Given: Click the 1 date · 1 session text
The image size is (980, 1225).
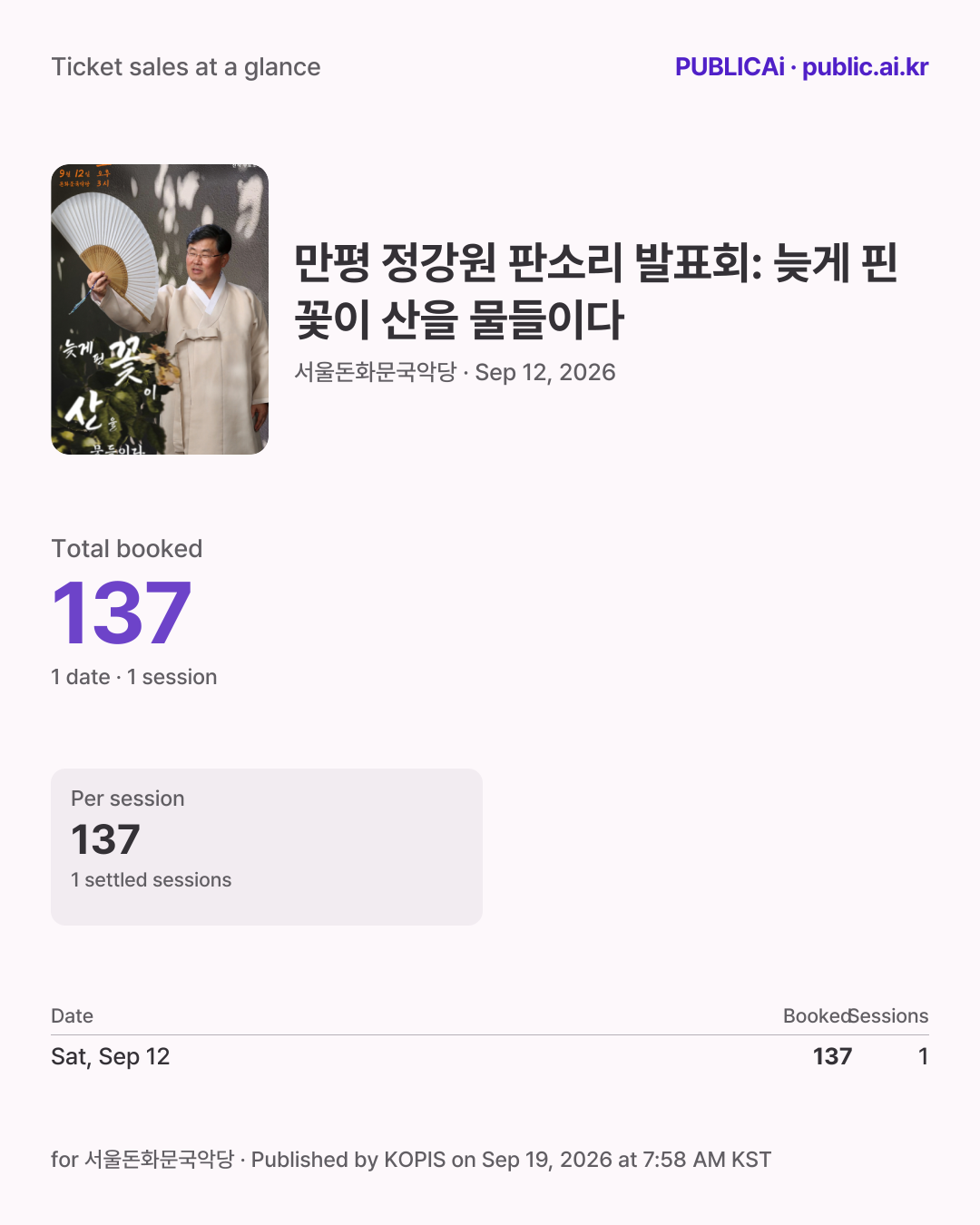Looking at the screenshot, I should click(134, 677).
